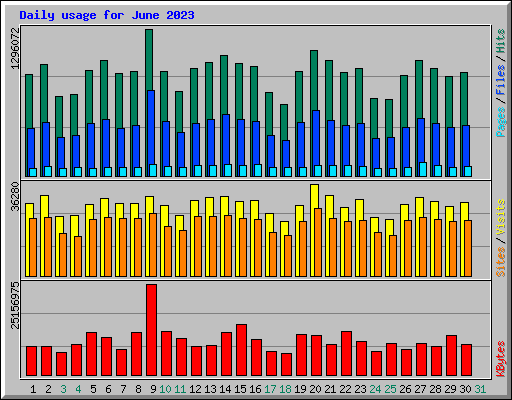The image size is (512, 400).
Task: Select day 3 on the x-axis
Action: click(x=63, y=389)
